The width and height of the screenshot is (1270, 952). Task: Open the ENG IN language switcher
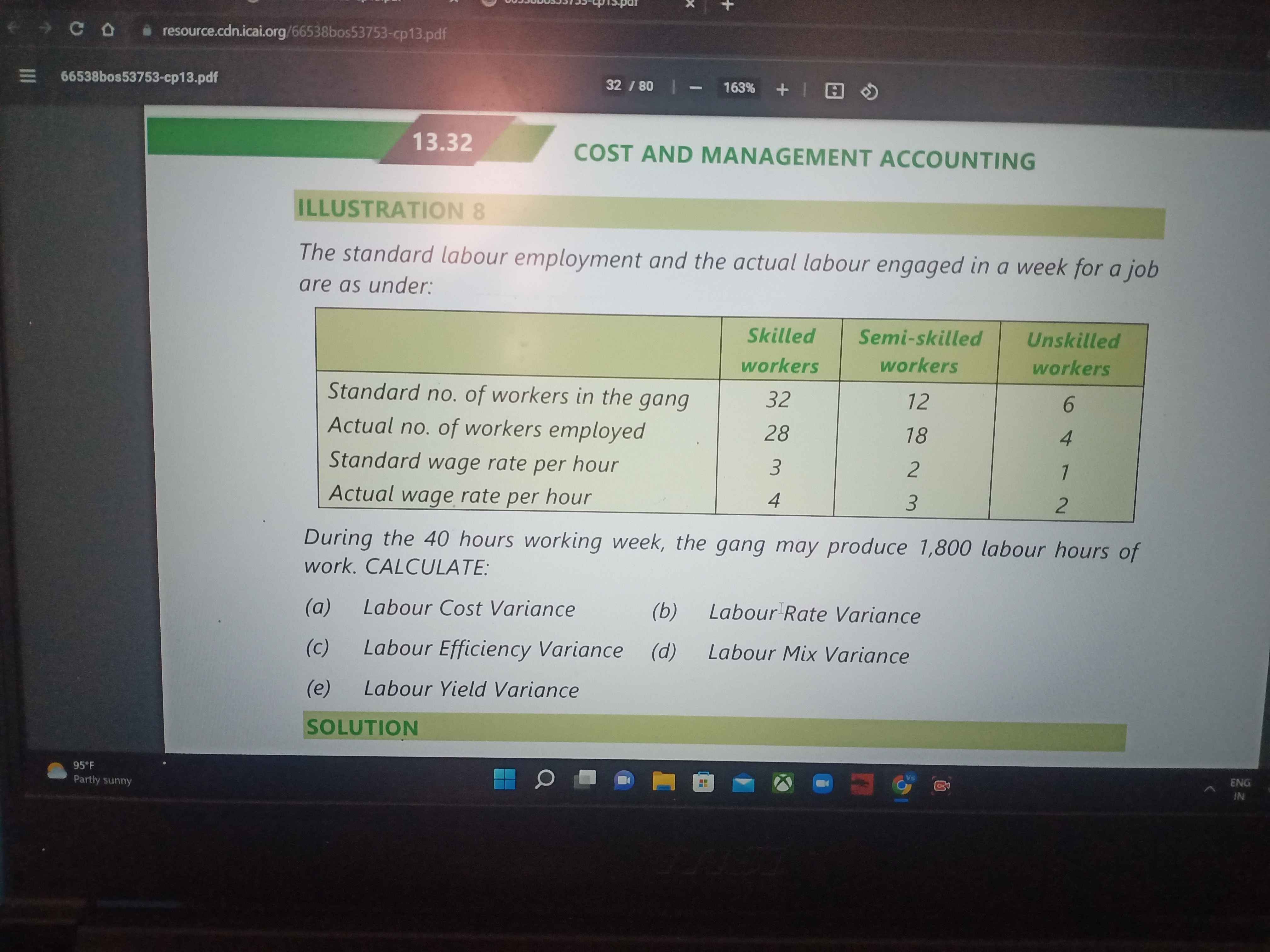pyautogui.click(x=1239, y=789)
